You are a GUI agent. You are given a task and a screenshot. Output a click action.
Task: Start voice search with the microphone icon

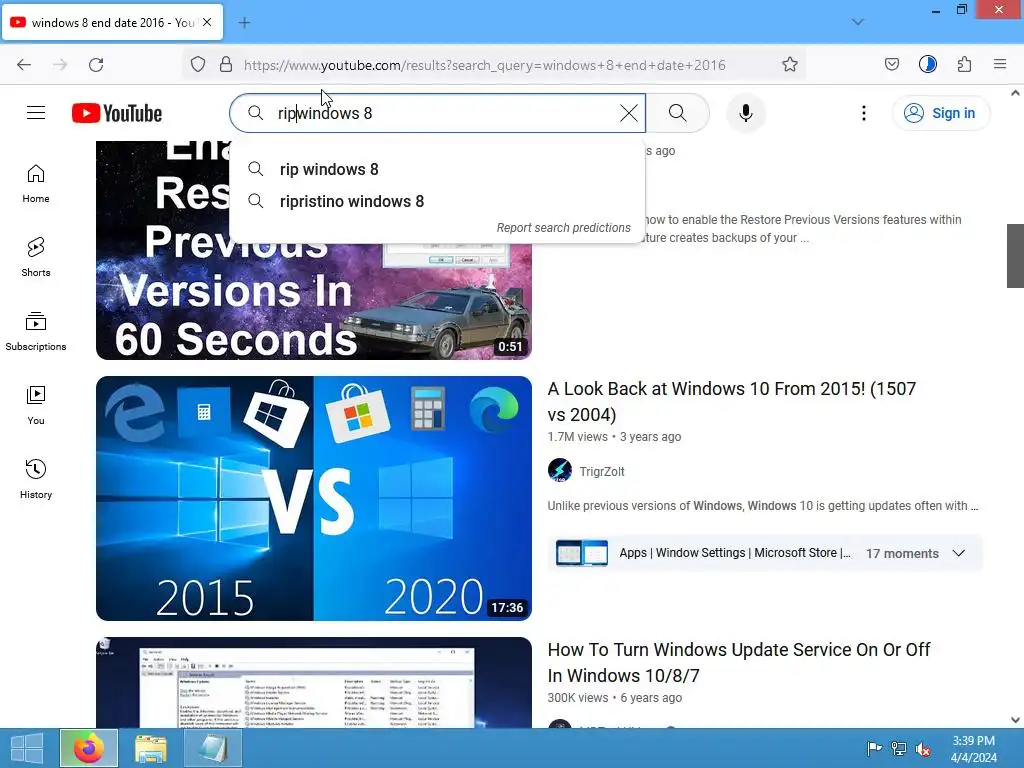point(745,113)
